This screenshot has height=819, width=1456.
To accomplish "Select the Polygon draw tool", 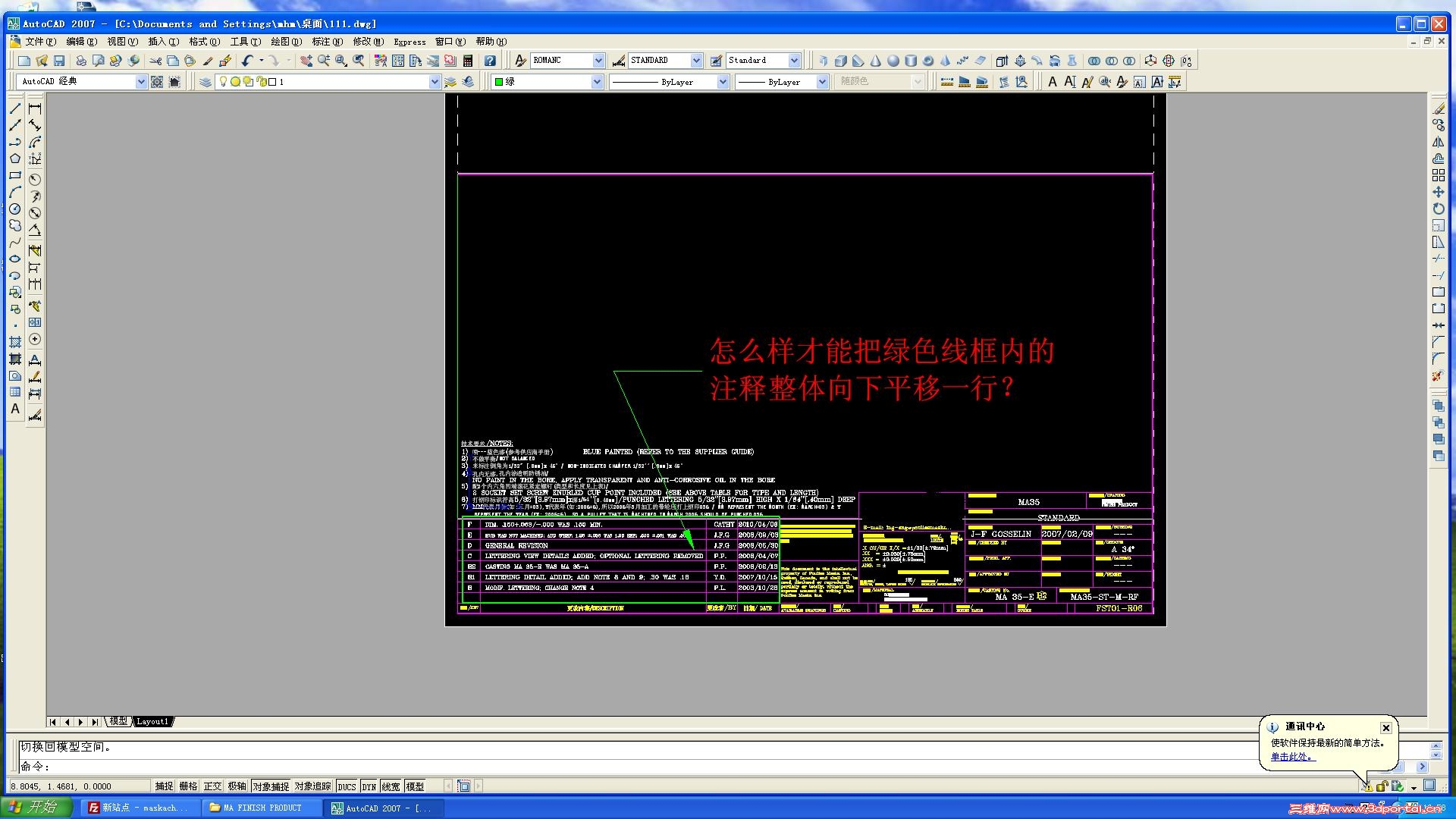I will pyautogui.click(x=15, y=158).
